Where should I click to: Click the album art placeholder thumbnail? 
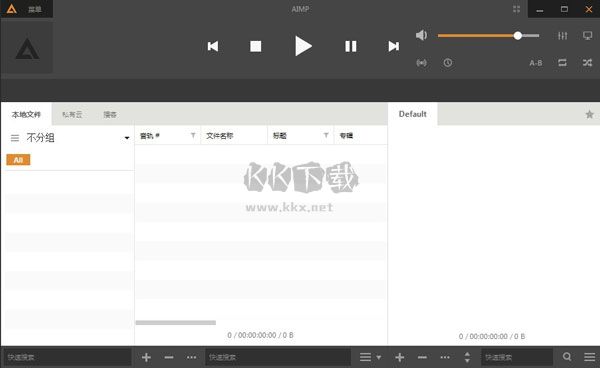tap(27, 47)
